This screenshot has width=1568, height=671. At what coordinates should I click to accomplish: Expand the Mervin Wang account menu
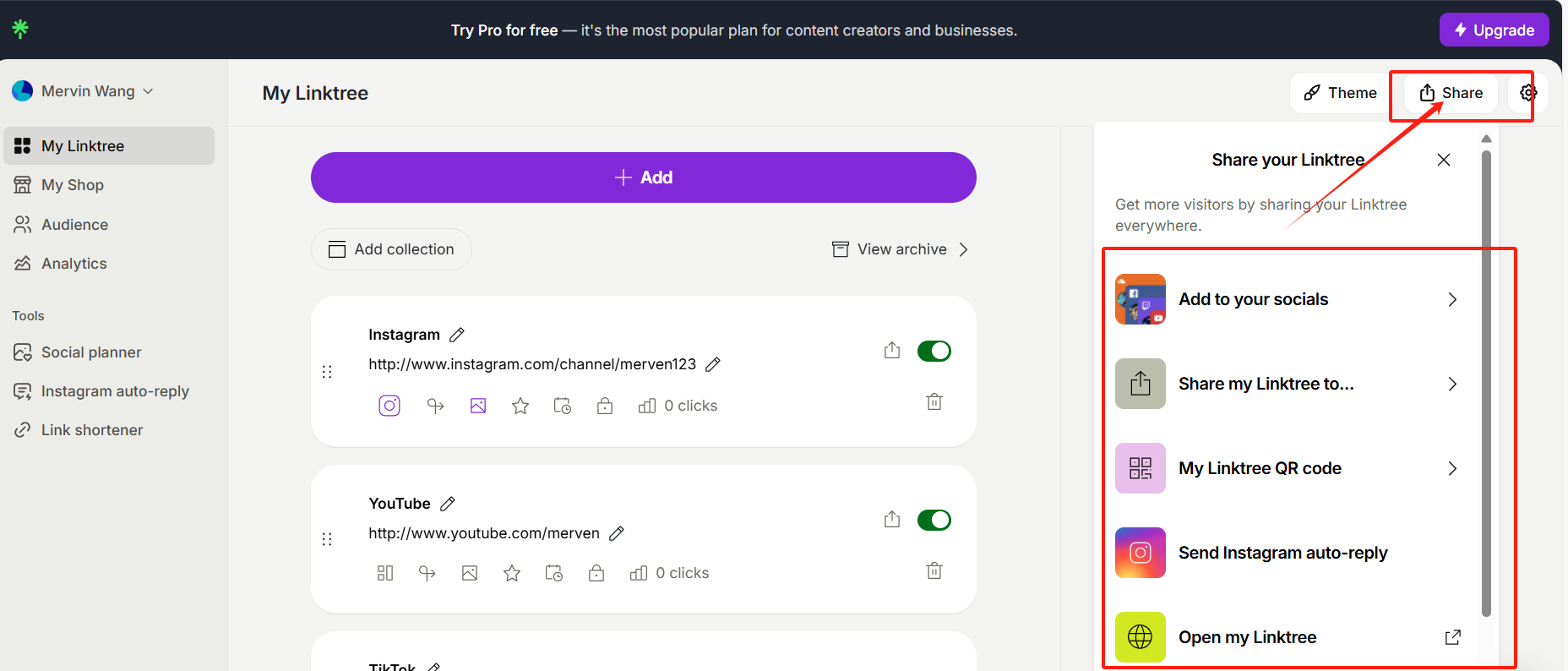click(x=83, y=91)
